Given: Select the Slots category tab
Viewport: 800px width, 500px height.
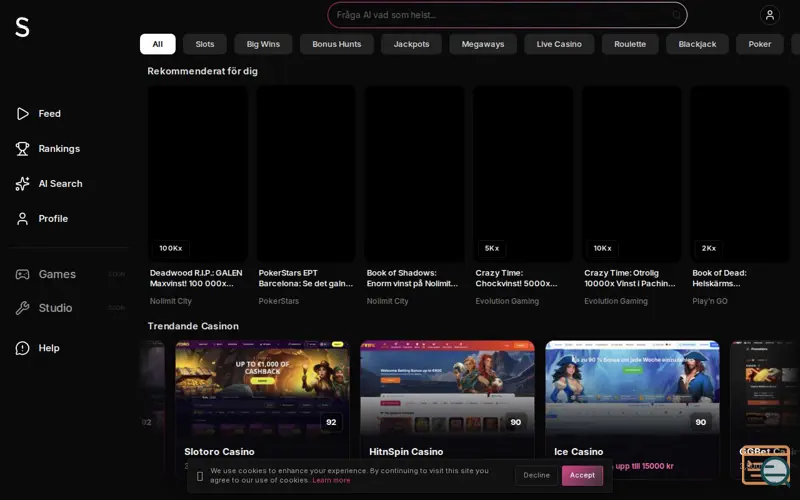Looking at the screenshot, I should 205,44.
